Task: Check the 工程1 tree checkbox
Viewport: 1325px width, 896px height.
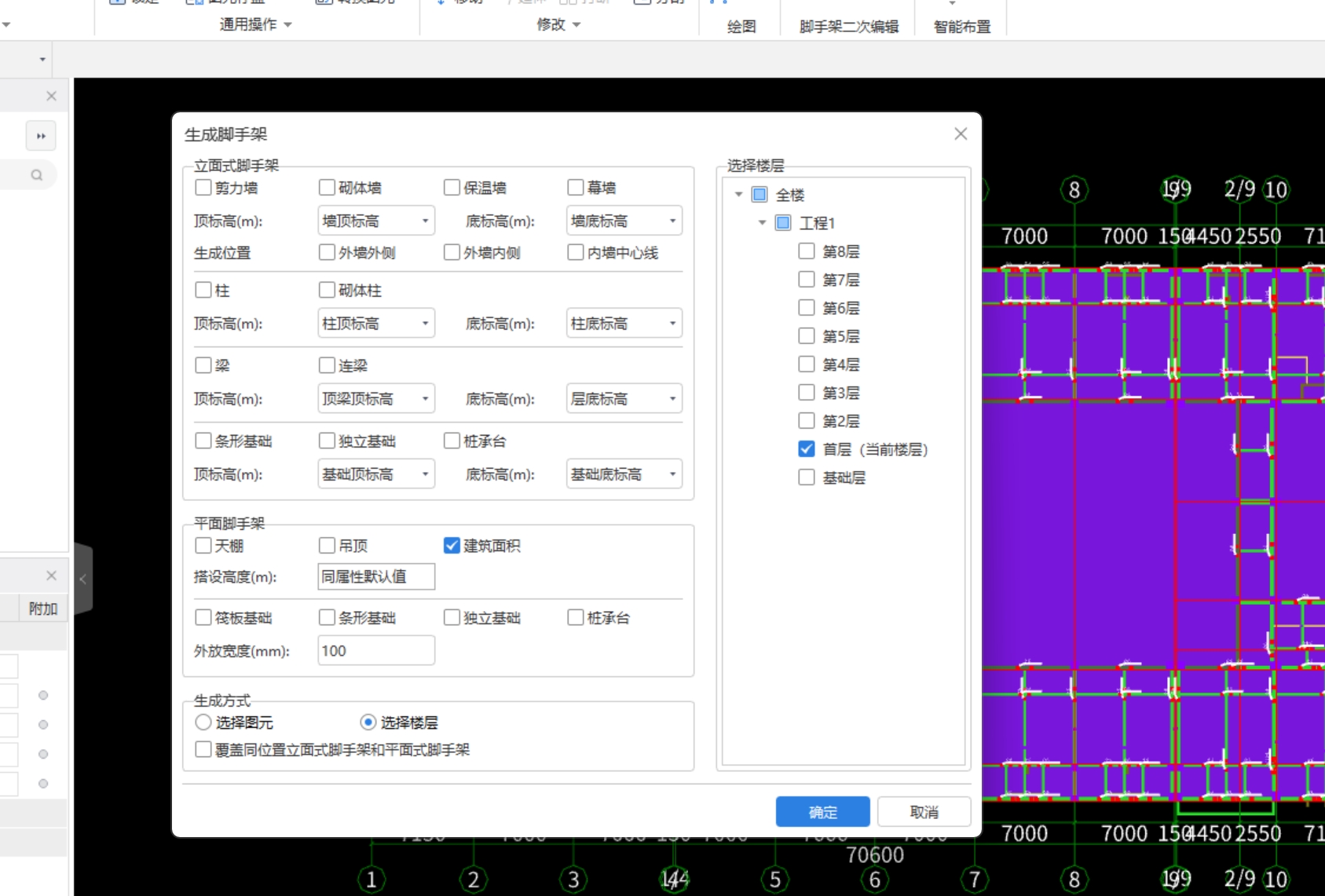Action: tap(783, 222)
